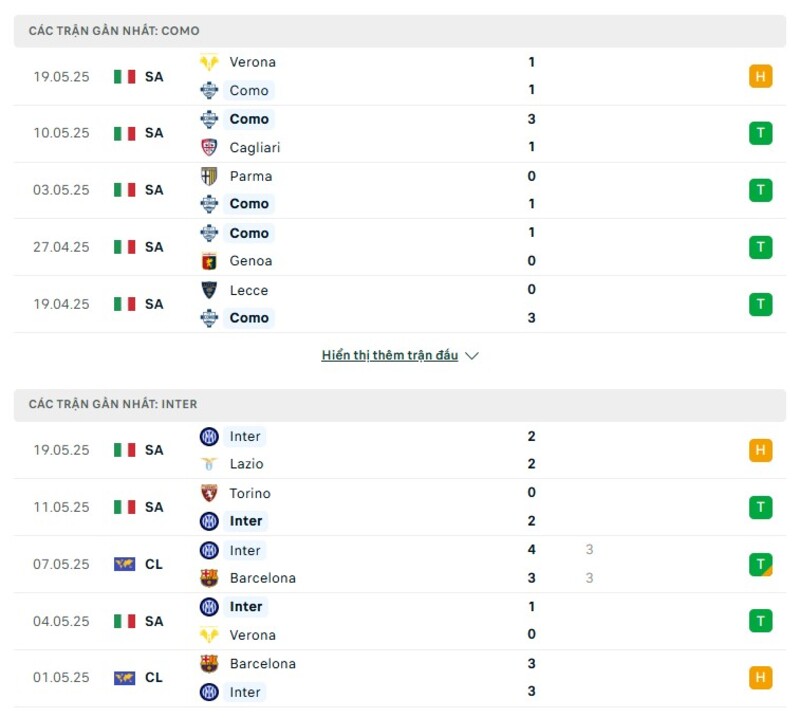Click the yellow H badge for Verona-Como

[x=762, y=75]
